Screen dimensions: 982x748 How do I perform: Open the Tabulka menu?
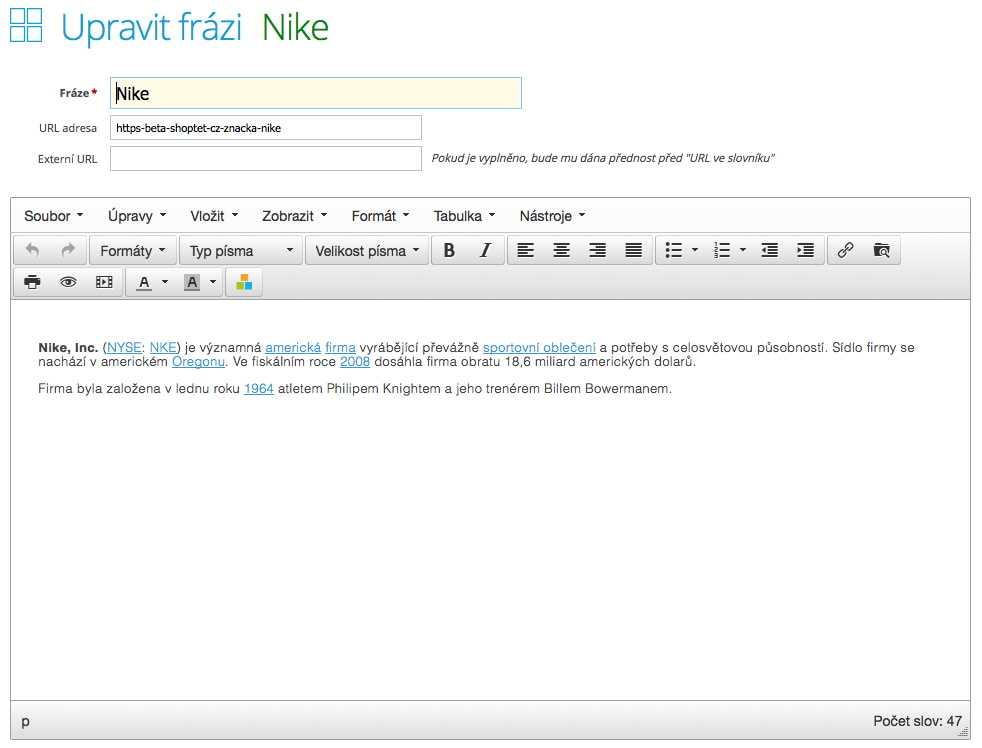(x=464, y=216)
